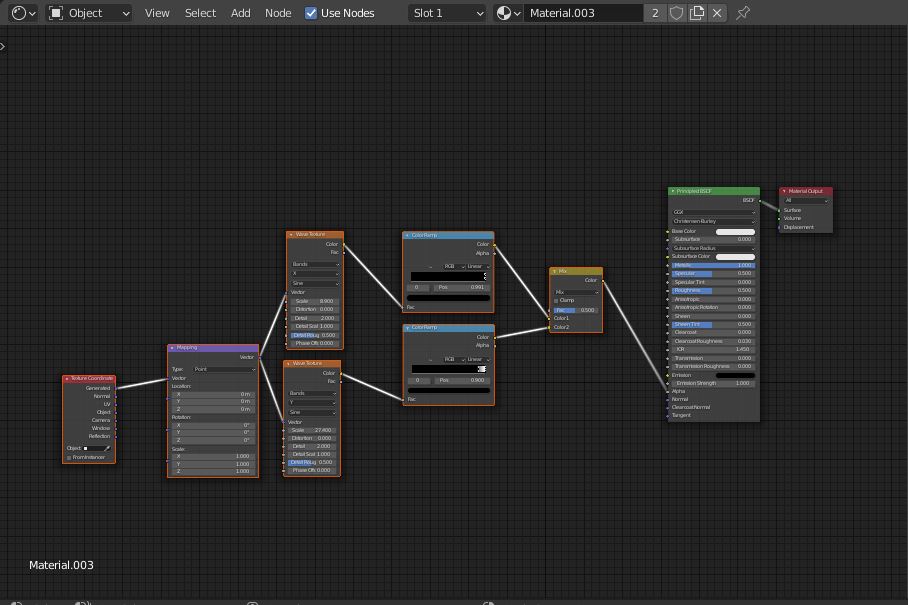Viewport: 908px width, 605px height.
Task: Collapse the Principled BSDF node
Action: pos(672,191)
